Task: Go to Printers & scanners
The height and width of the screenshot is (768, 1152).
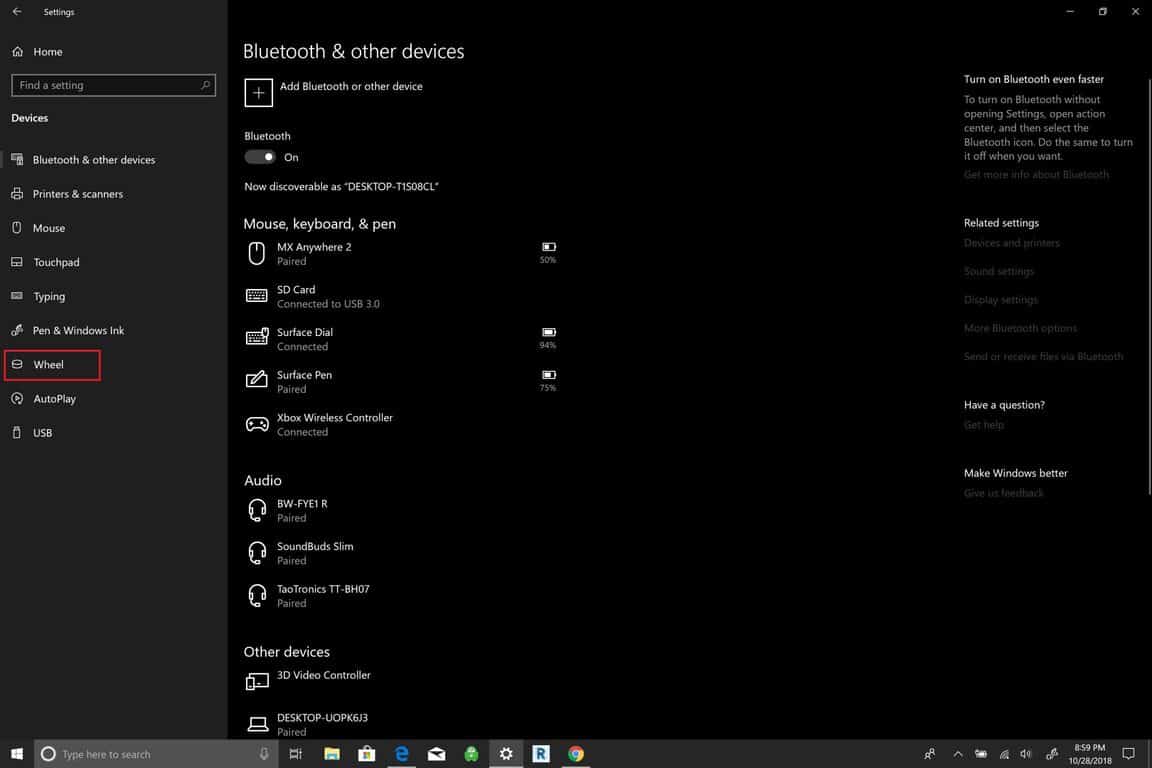Action: click(x=77, y=194)
